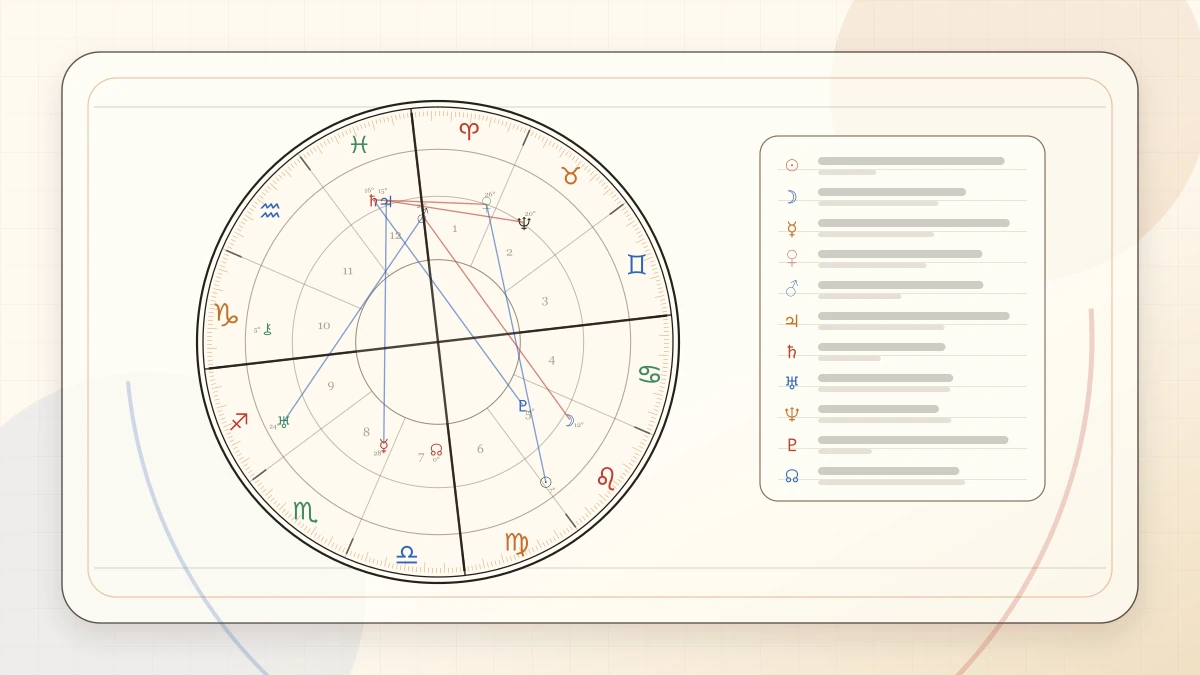1200x675 pixels.
Task: Select the Cancer sign on the zodiac wheel
Action: click(x=650, y=374)
